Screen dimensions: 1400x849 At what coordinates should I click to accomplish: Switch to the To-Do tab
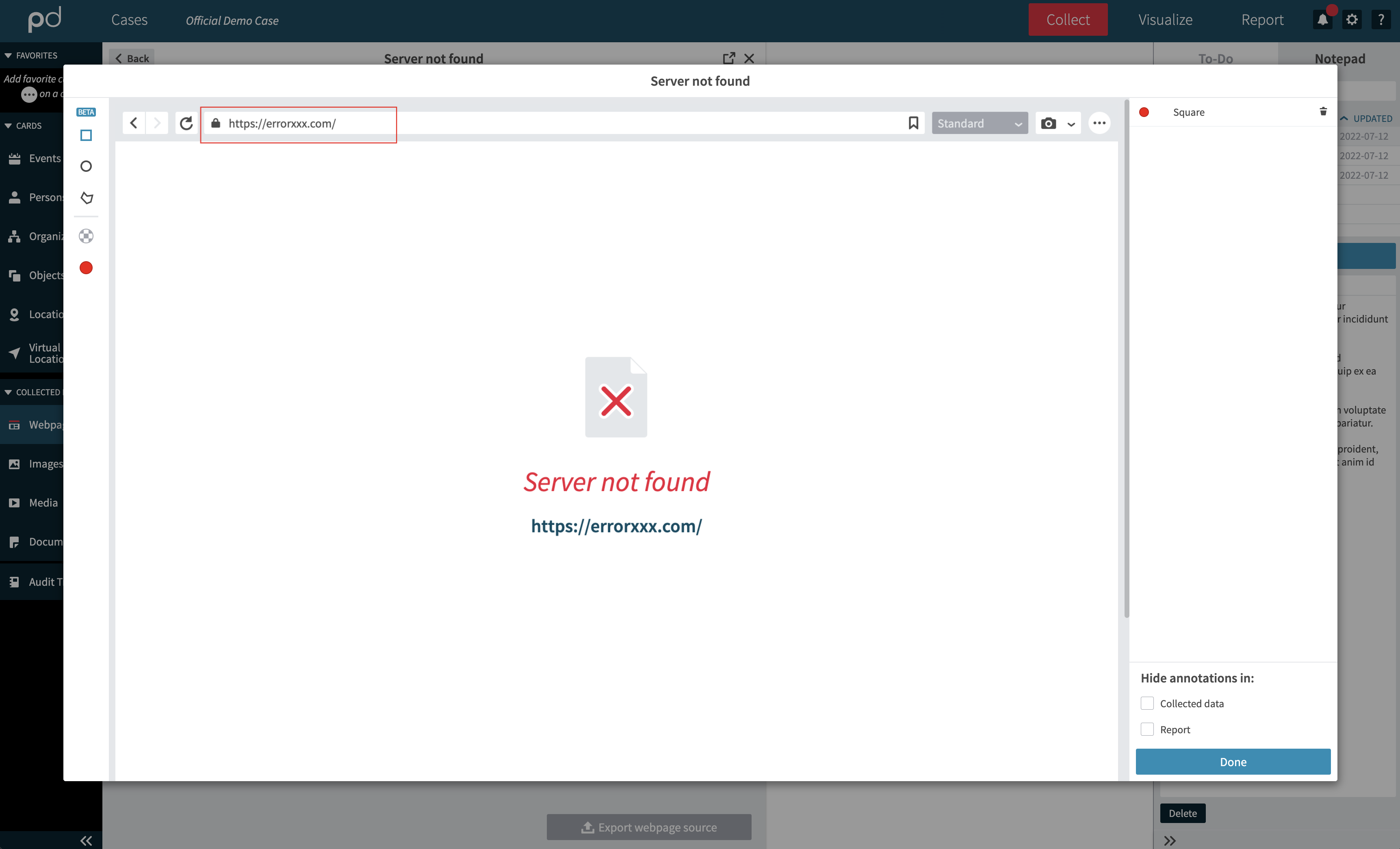click(x=1215, y=58)
